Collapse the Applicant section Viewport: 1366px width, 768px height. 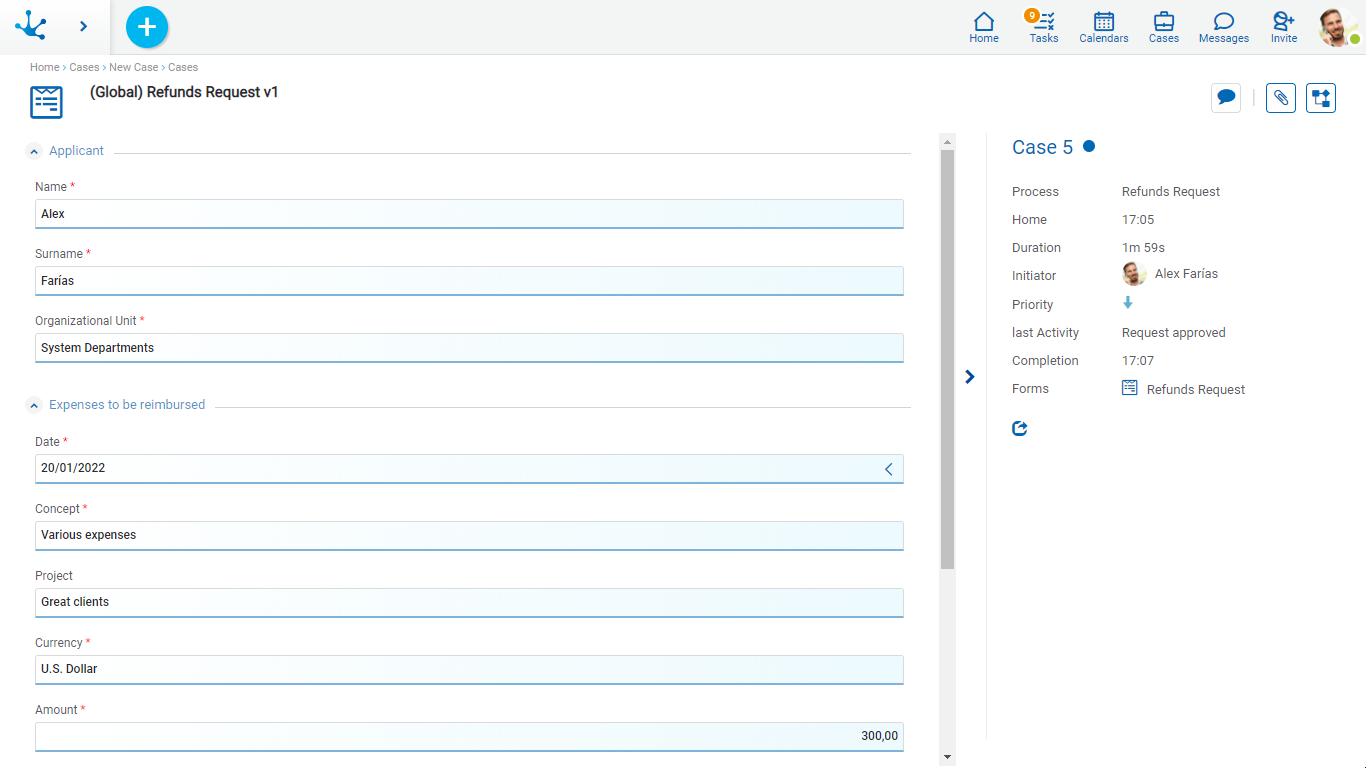[x=34, y=152]
